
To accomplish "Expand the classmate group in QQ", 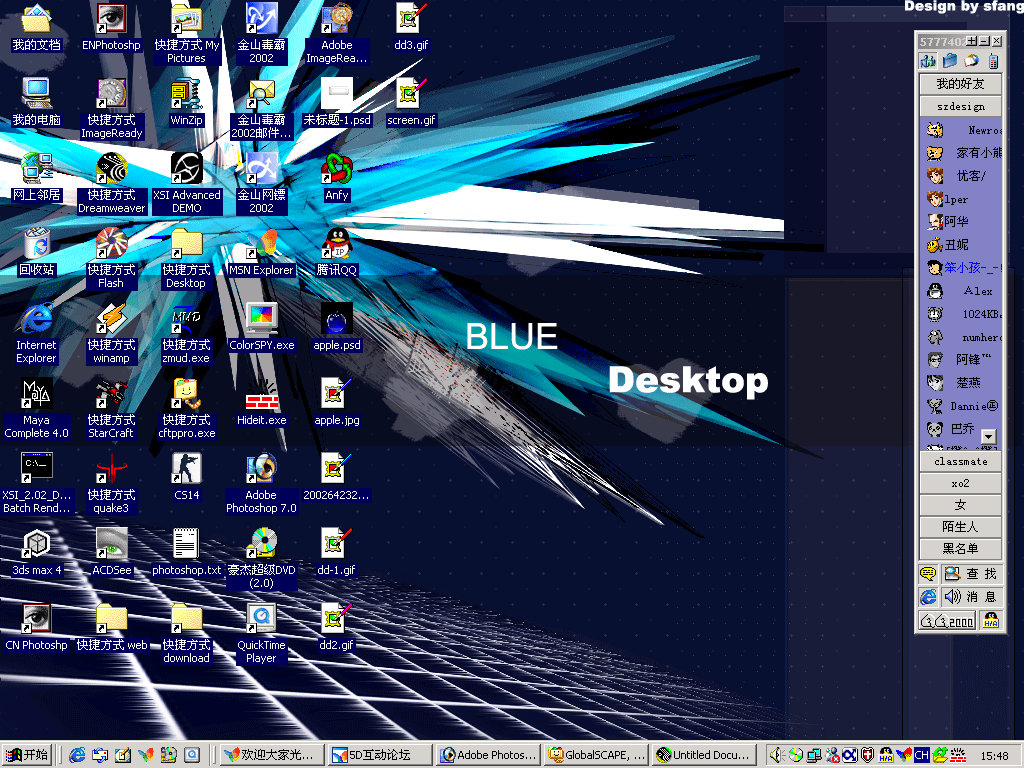I will 960,461.
